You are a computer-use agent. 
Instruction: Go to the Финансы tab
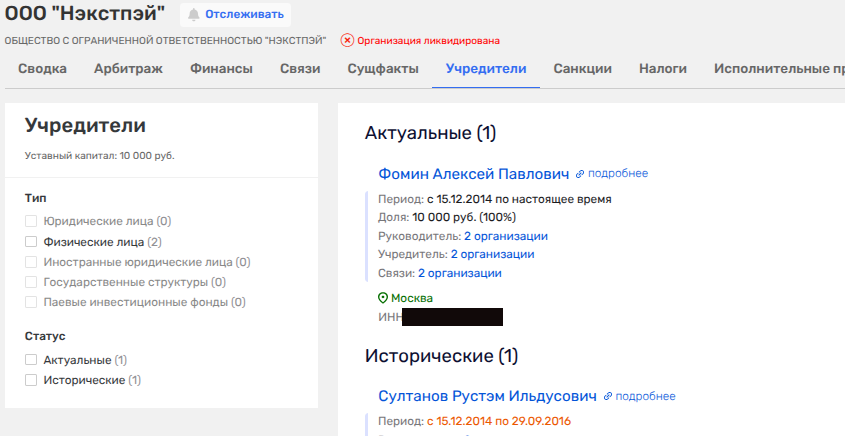(223, 69)
